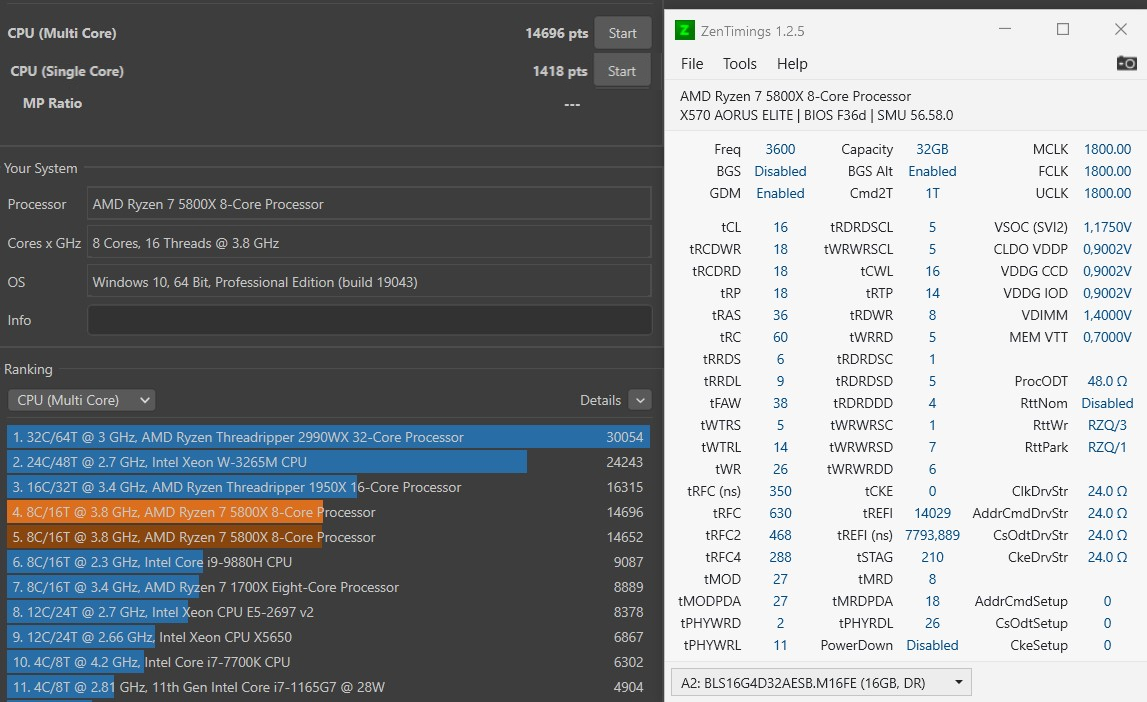Select rank 3 Threadripper 1950X entry
This screenshot has height=702, width=1147.
click(328, 487)
